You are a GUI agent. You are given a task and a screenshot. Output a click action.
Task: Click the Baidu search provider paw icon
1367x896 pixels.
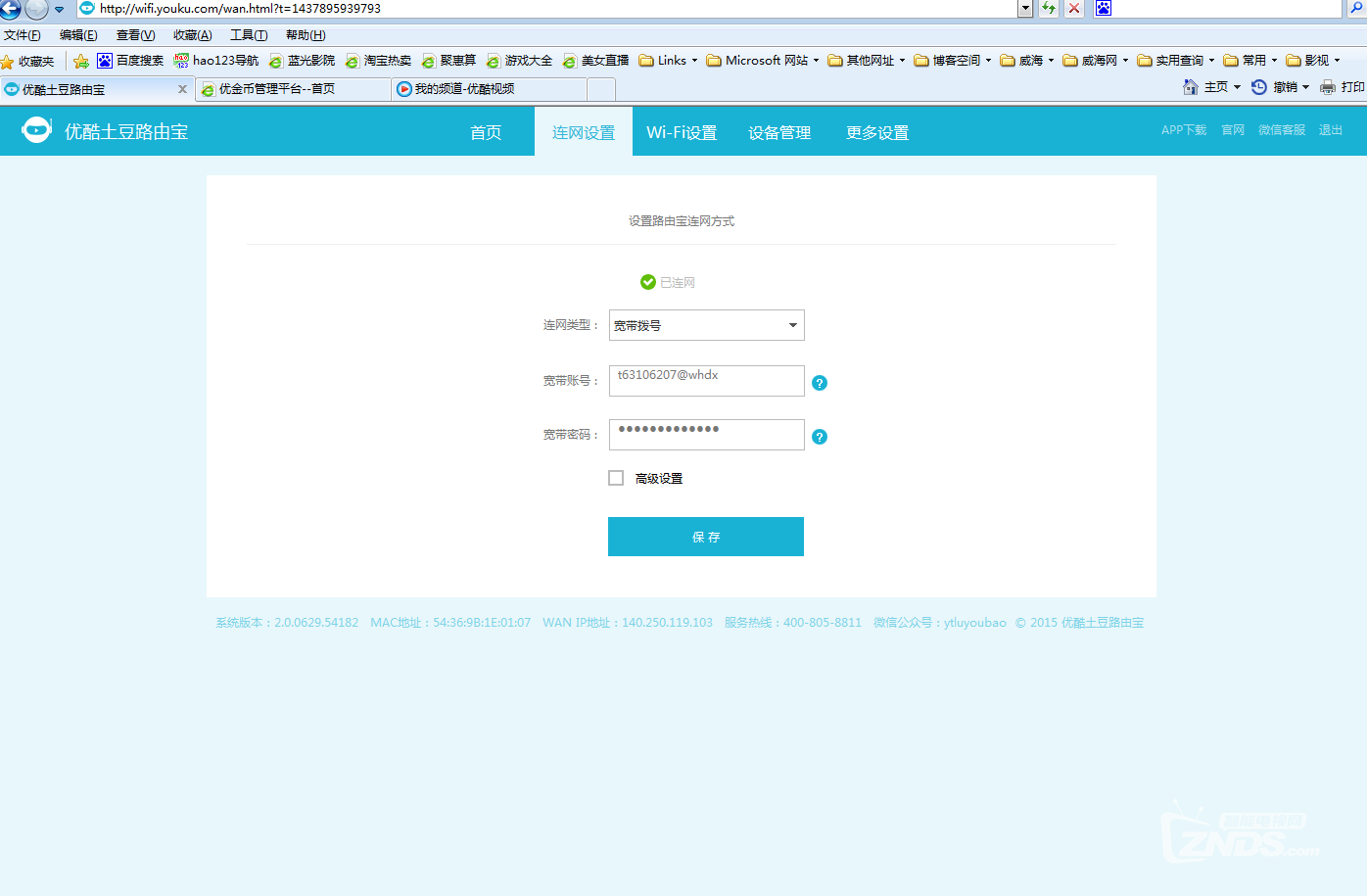[x=1104, y=8]
